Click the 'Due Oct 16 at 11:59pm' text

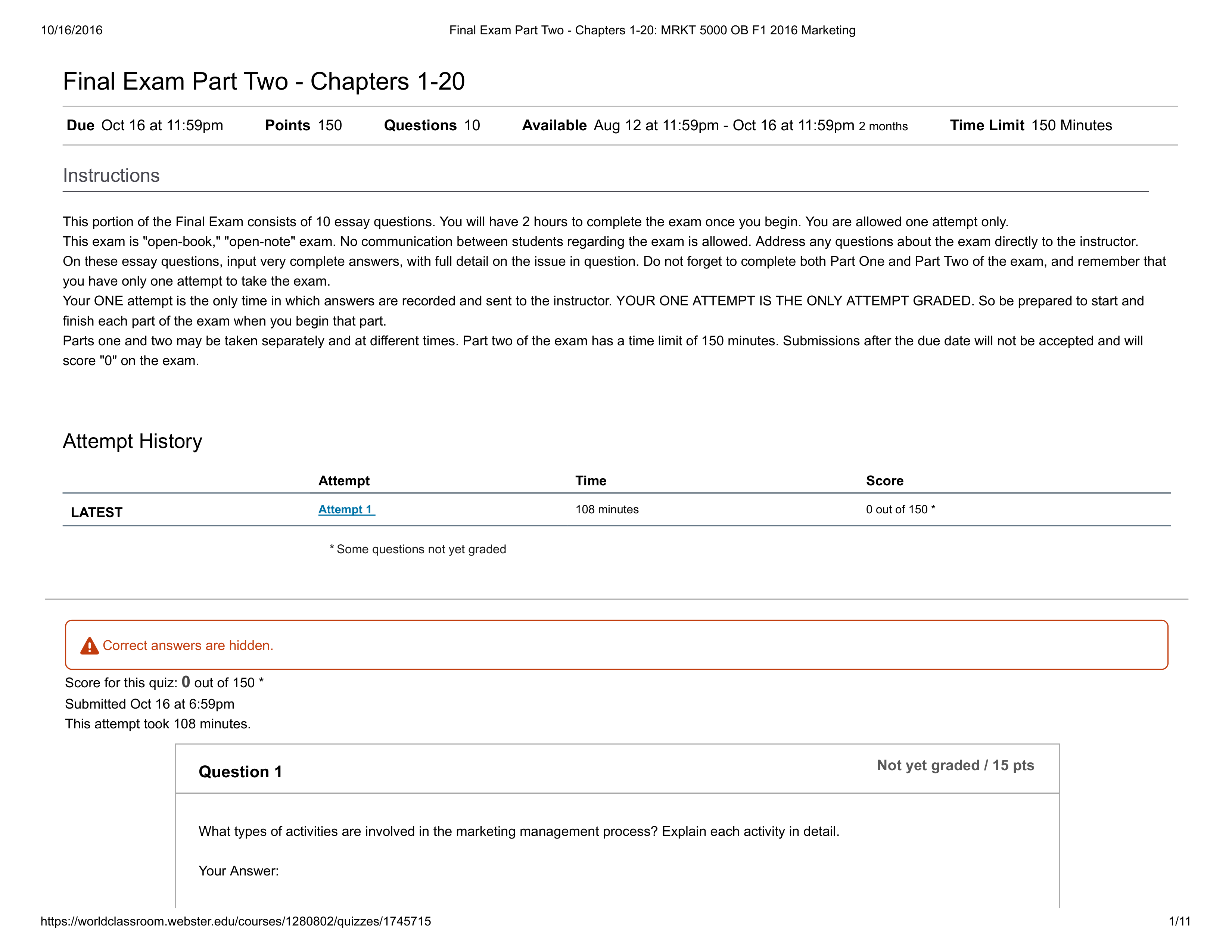point(145,125)
